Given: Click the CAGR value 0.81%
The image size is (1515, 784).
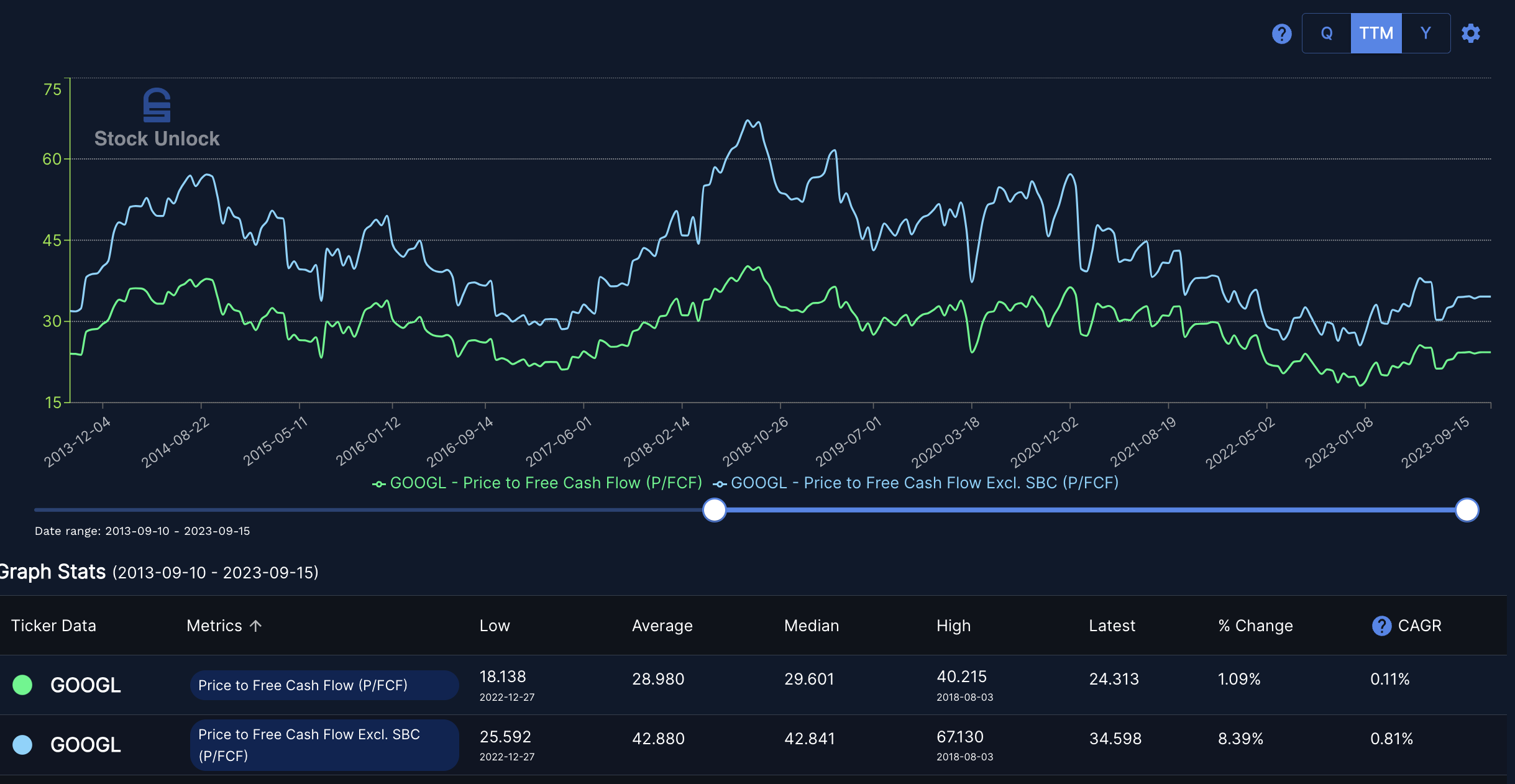Looking at the screenshot, I should tap(1391, 739).
